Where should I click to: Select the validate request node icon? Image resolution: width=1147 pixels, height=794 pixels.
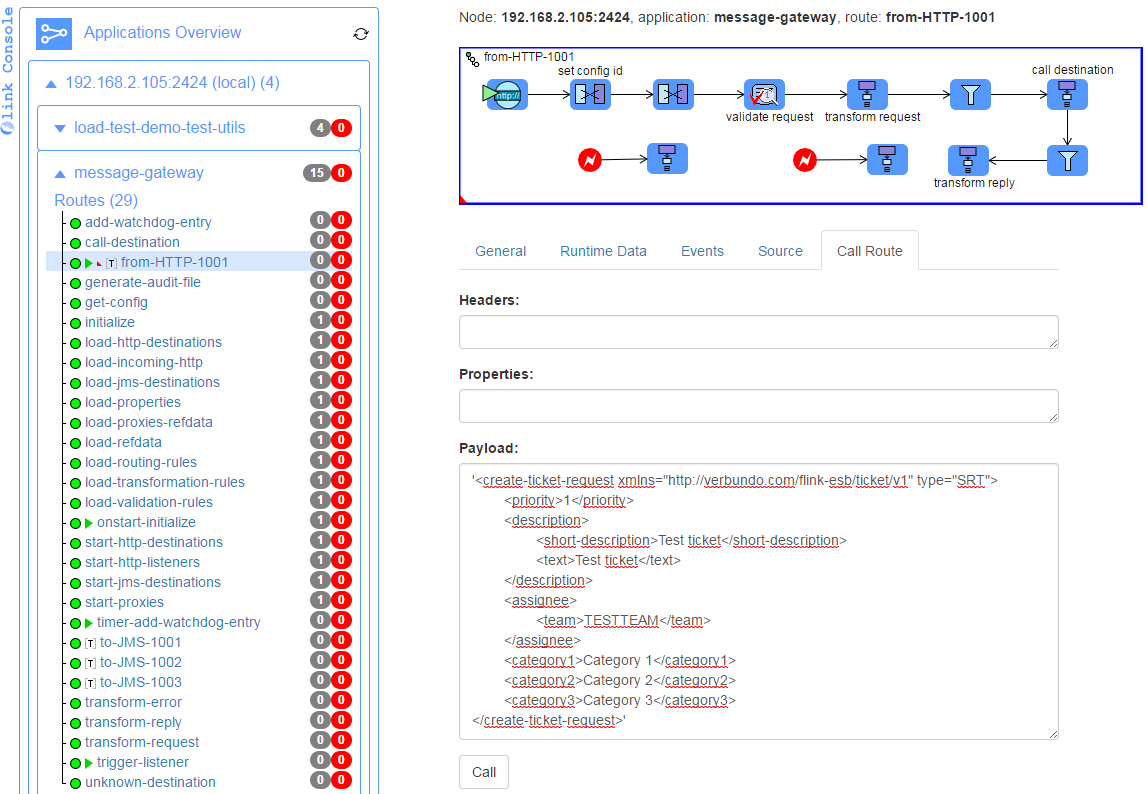click(764, 95)
